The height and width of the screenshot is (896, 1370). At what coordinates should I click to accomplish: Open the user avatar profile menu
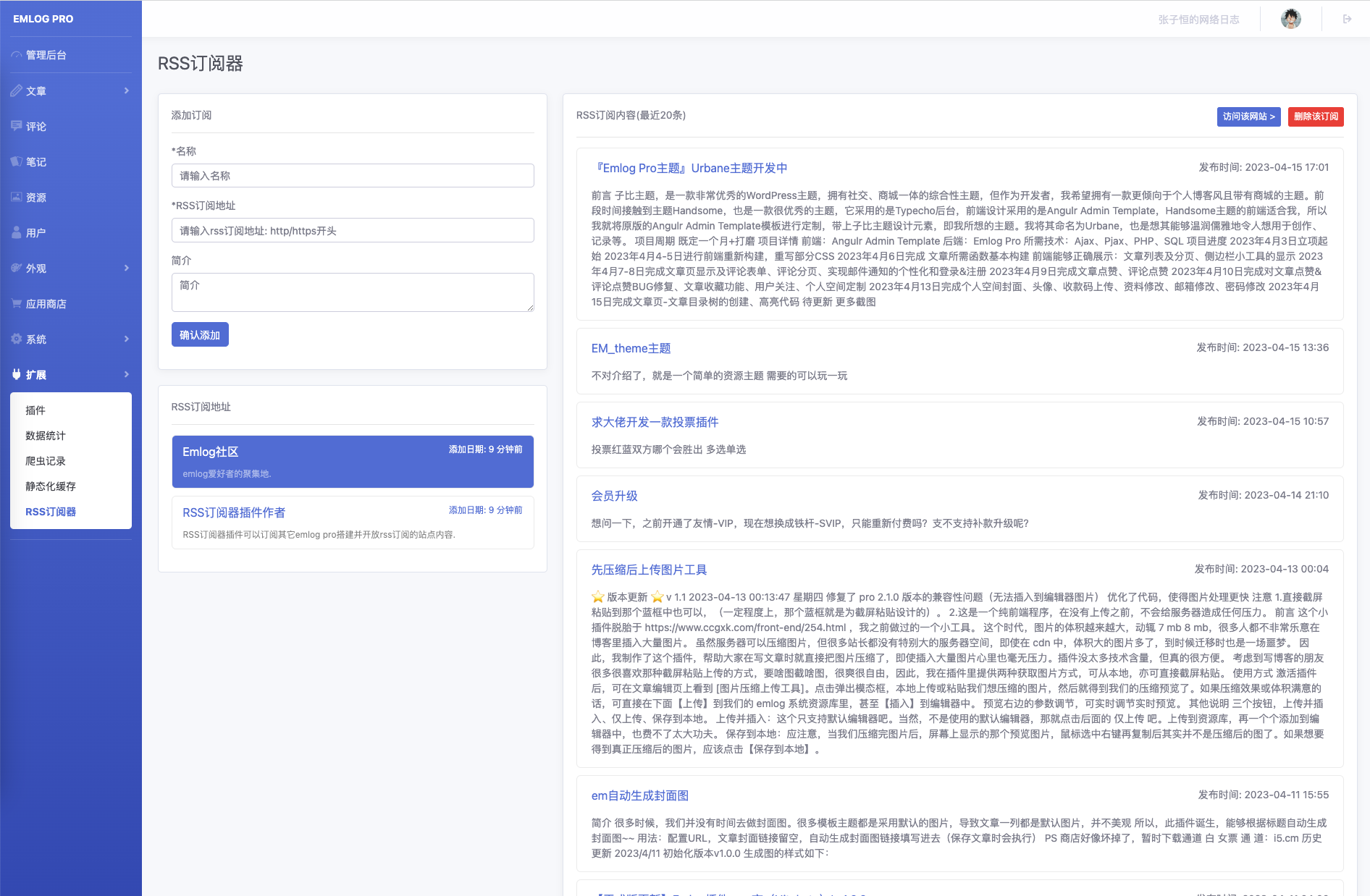[1290, 20]
